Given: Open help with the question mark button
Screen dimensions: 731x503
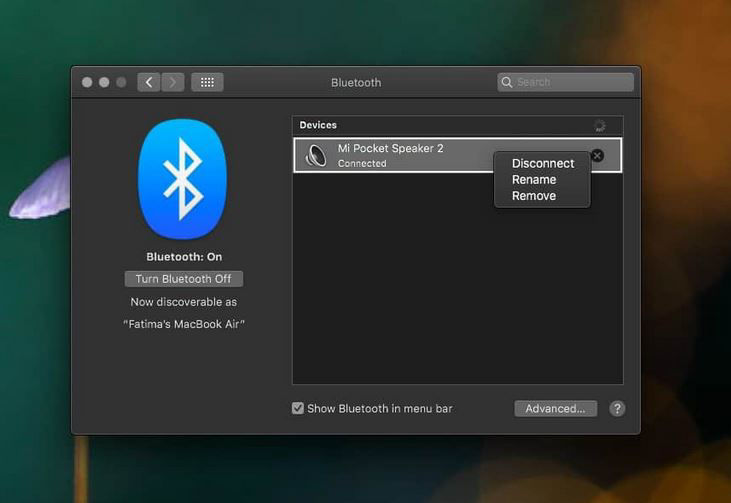Looking at the screenshot, I should (x=617, y=409).
